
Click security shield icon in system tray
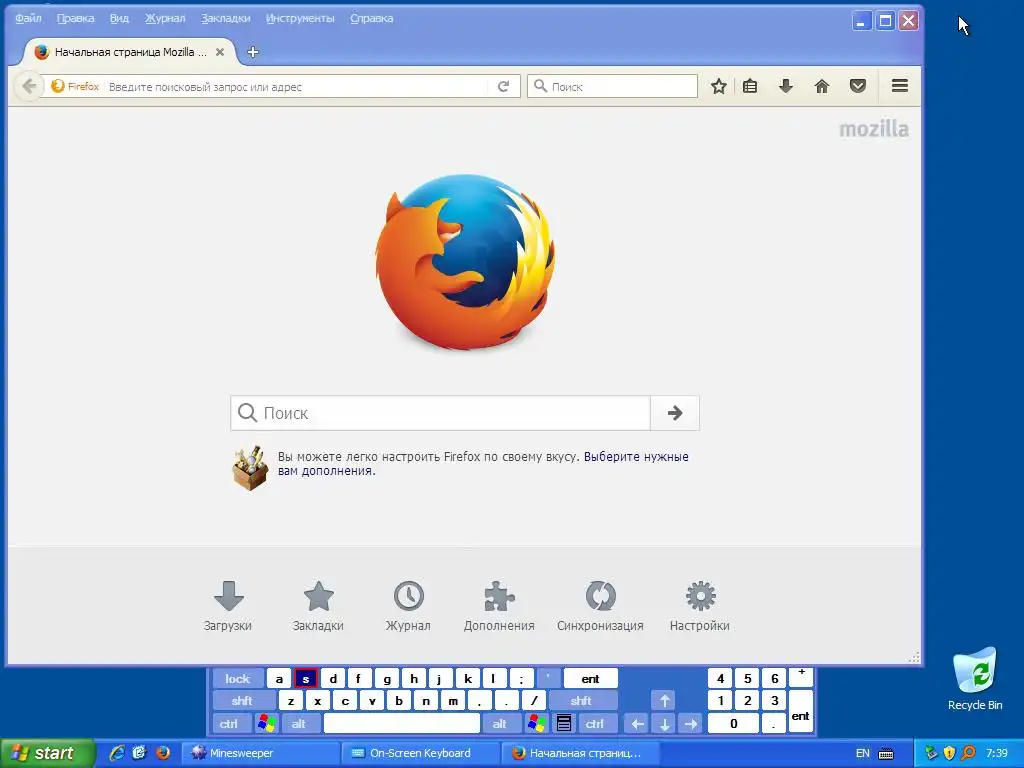click(950, 753)
